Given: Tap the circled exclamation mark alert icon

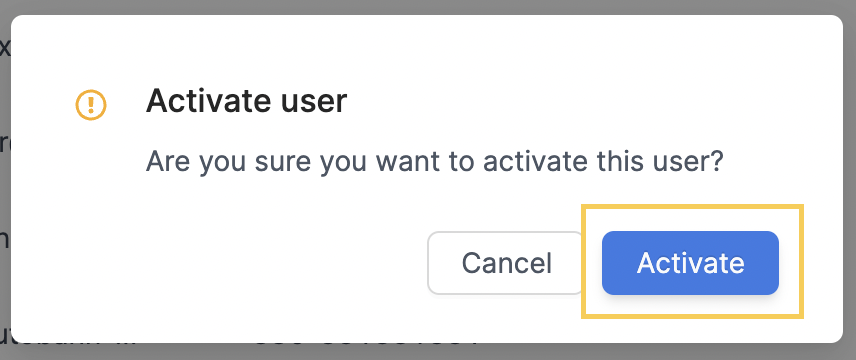Looking at the screenshot, I should coord(91,104).
